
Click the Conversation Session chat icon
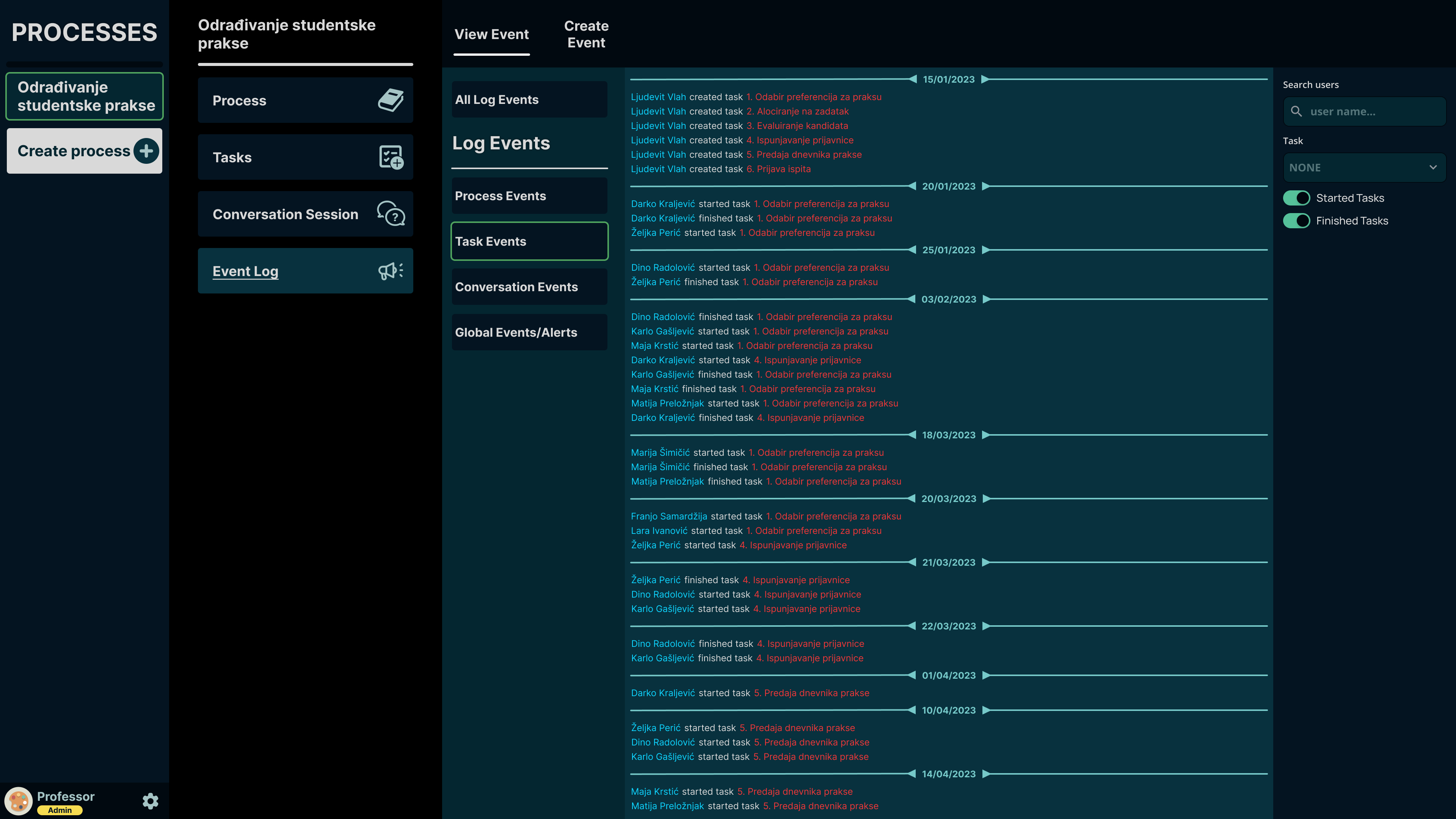[x=391, y=213]
